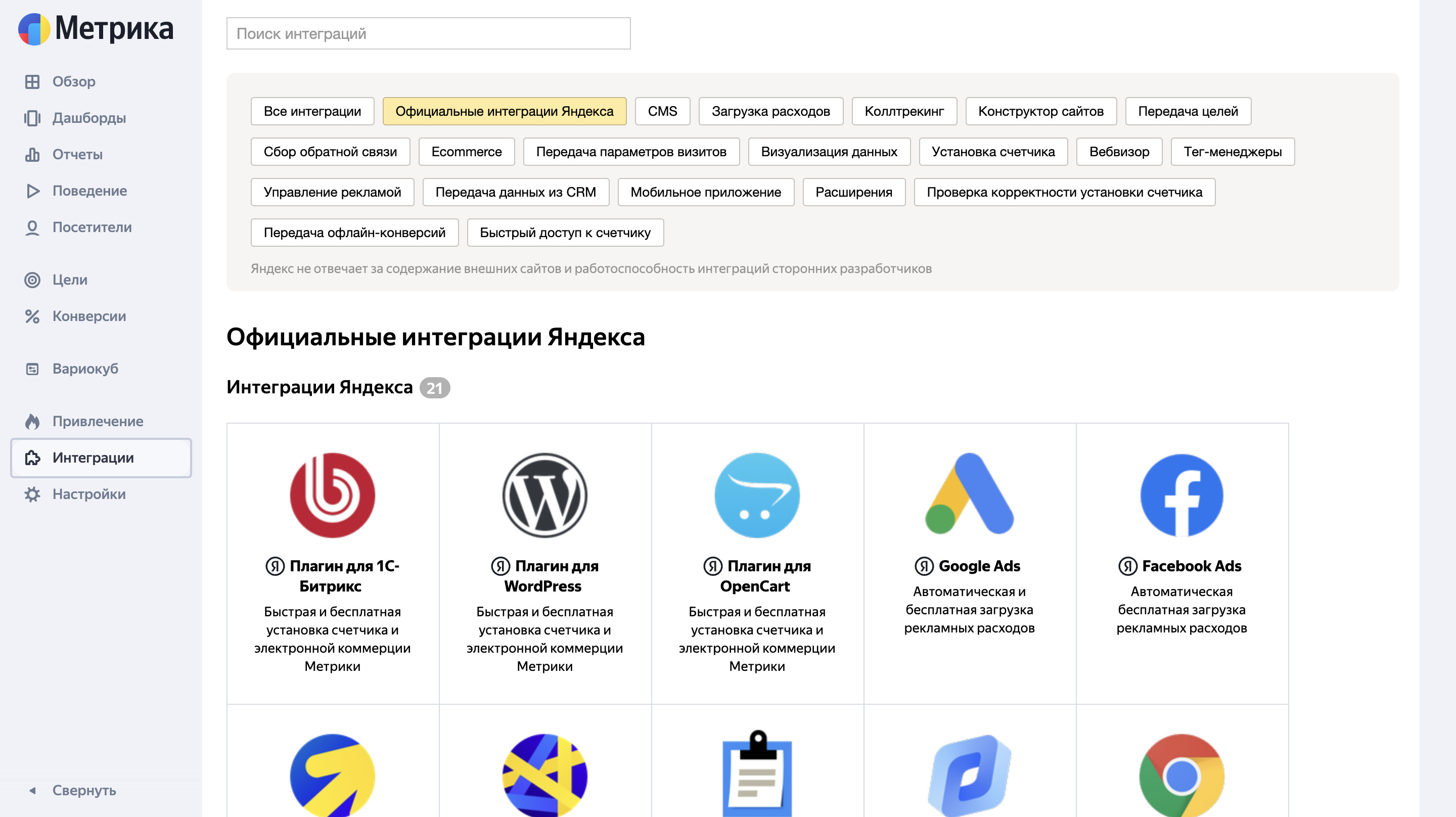1456x817 pixels.
Task: Click the Отчеты bar chart icon
Action: tap(32, 154)
